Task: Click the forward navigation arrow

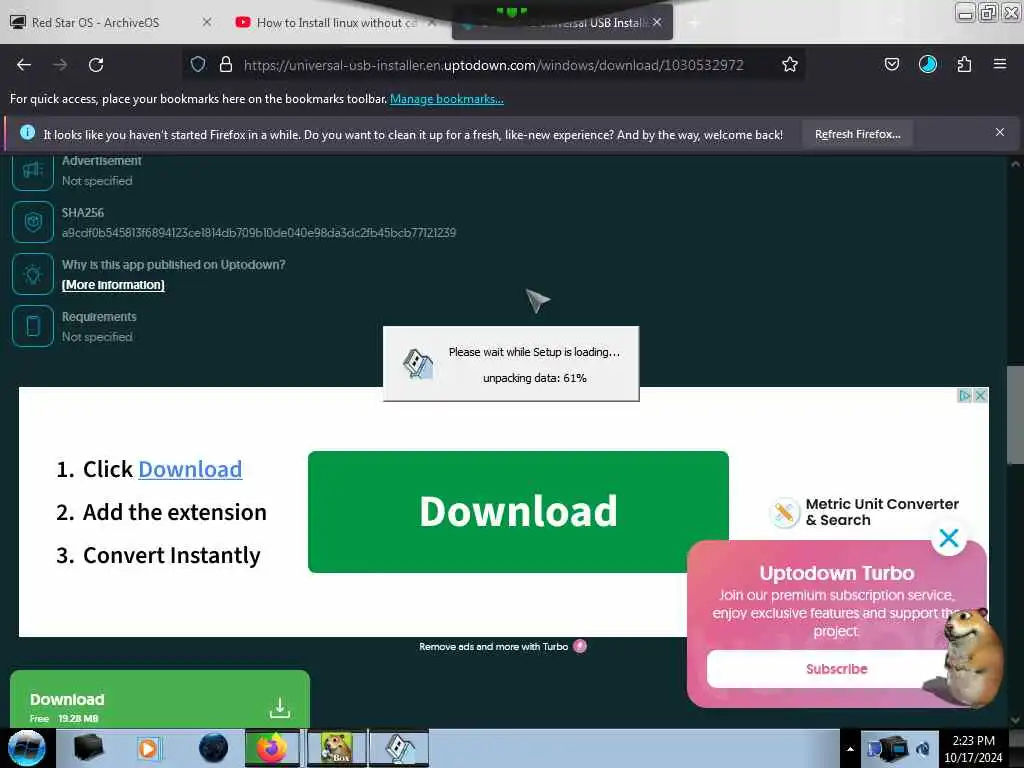Action: pyautogui.click(x=60, y=65)
